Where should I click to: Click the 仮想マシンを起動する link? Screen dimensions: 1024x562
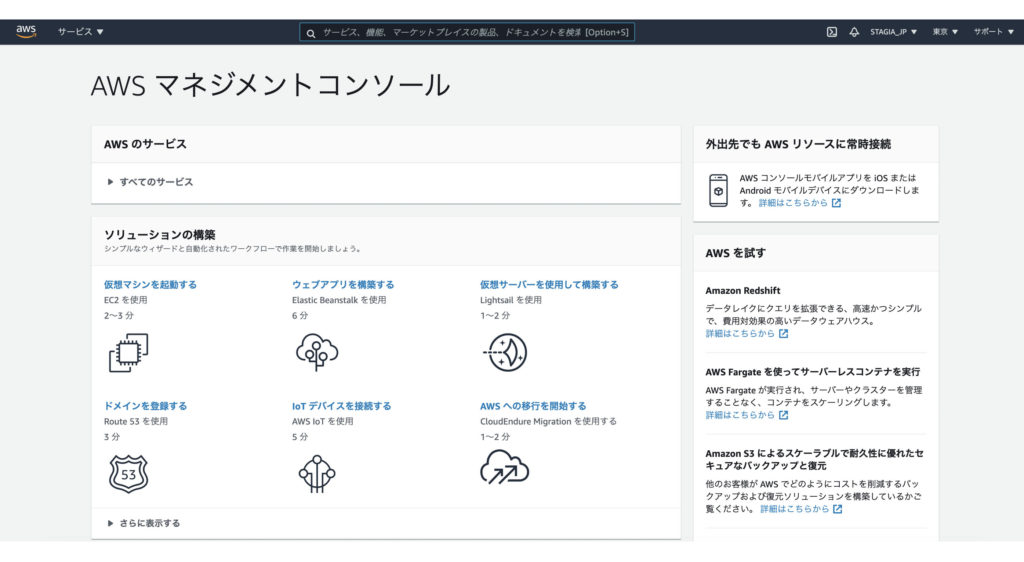click(150, 284)
